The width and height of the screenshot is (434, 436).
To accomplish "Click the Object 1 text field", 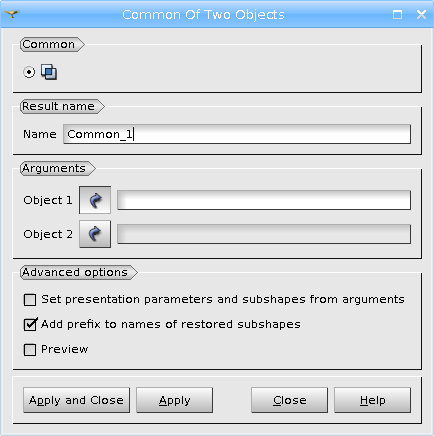I will coord(264,200).
